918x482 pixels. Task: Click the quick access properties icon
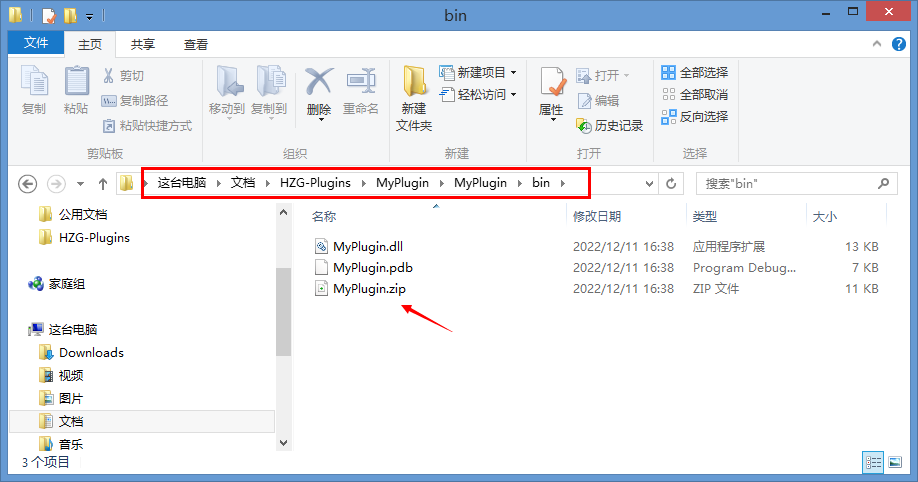49,15
